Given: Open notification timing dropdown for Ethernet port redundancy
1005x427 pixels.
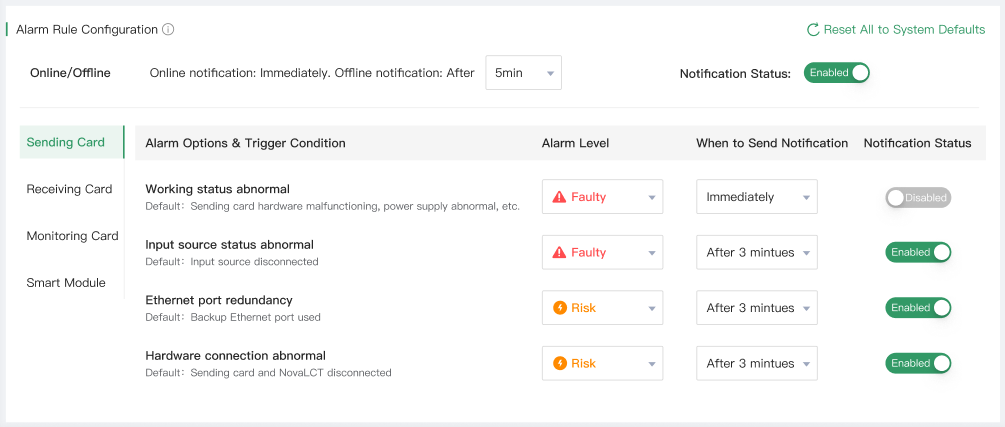Looking at the screenshot, I should click(x=756, y=308).
